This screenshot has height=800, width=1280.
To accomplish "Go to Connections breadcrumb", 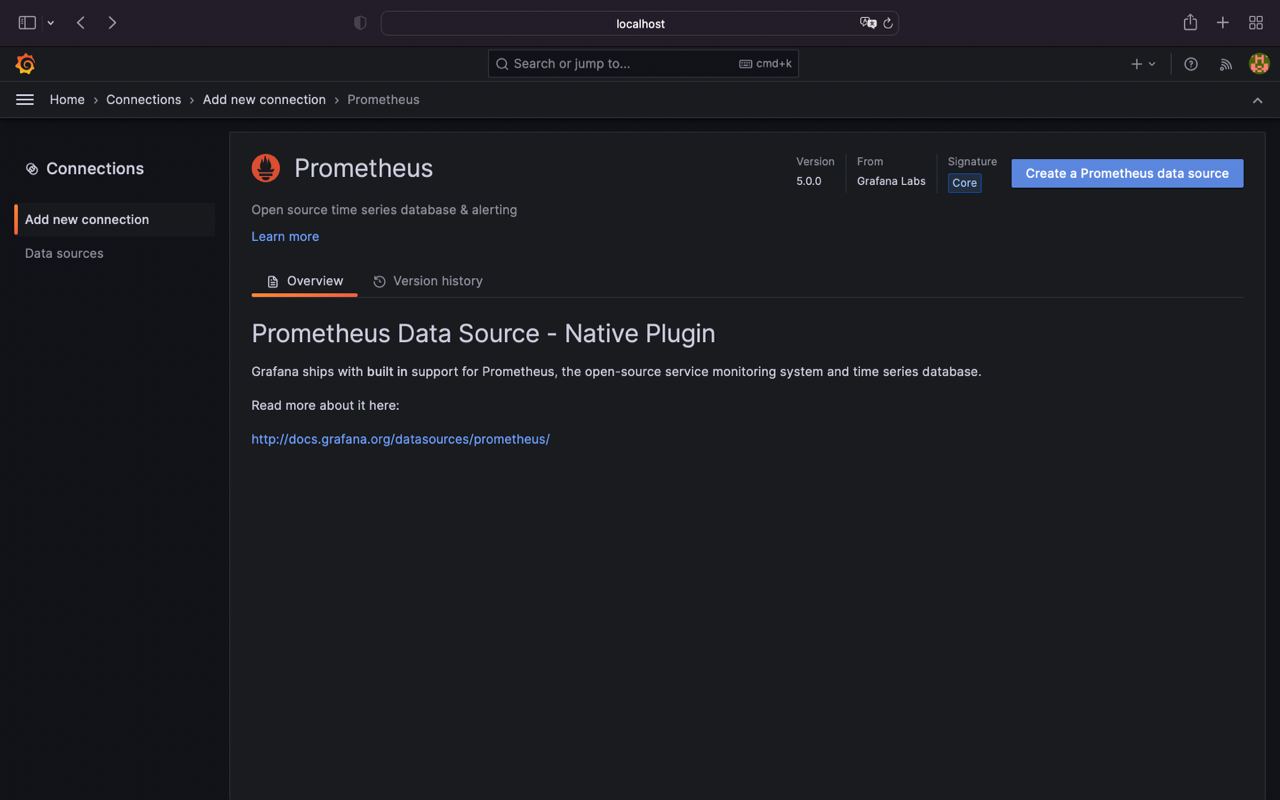I will coord(144,99).
